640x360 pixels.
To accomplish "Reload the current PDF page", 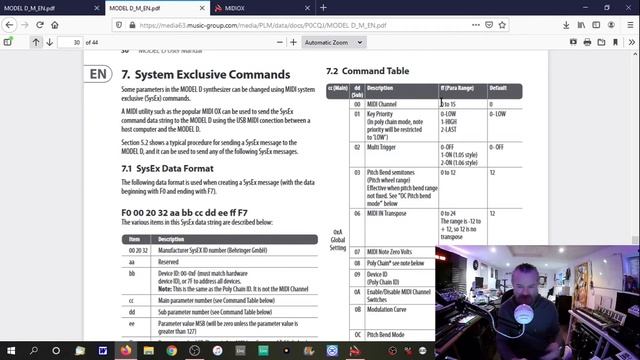I will [40, 25].
